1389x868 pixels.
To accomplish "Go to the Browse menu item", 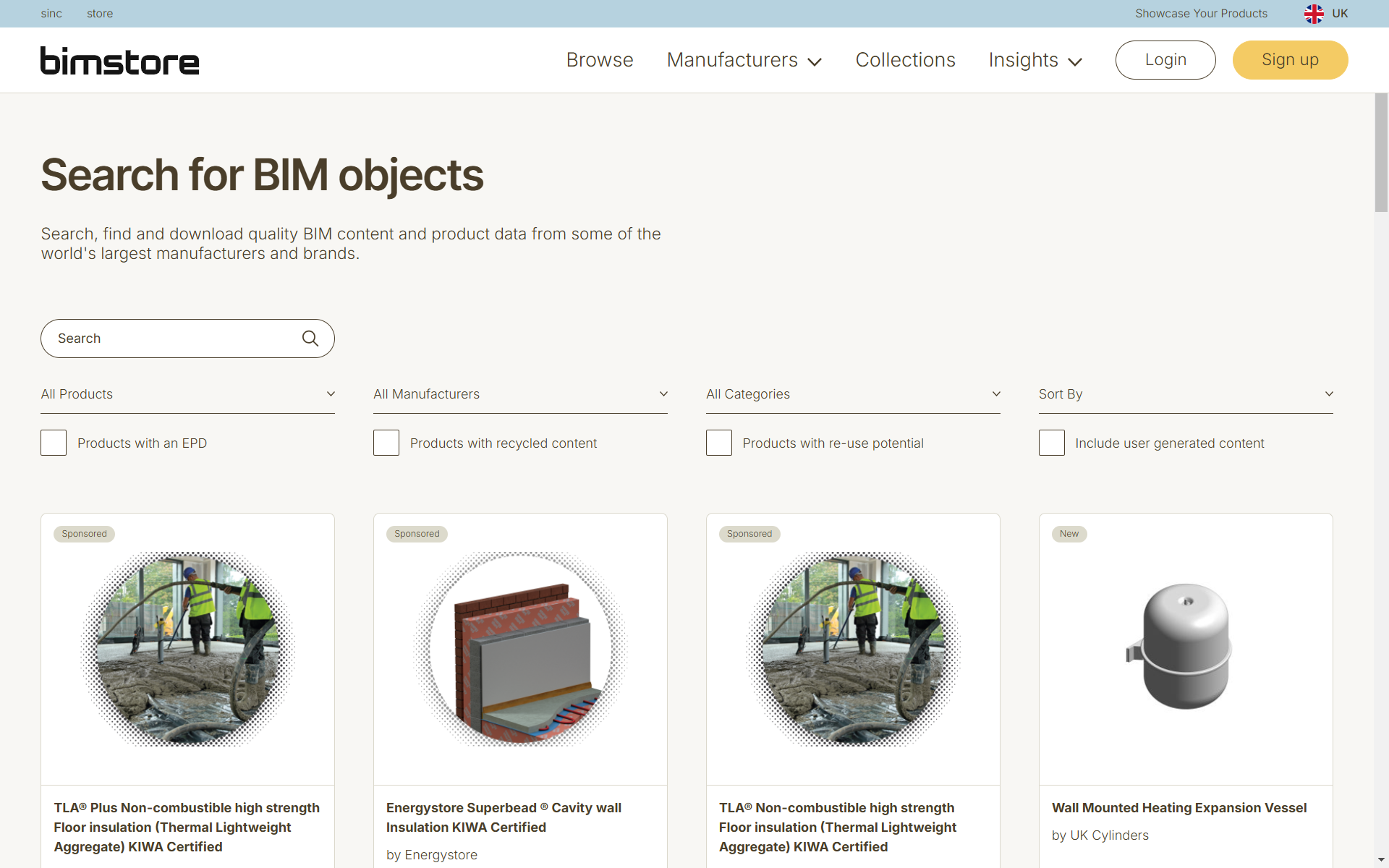I will tap(599, 60).
